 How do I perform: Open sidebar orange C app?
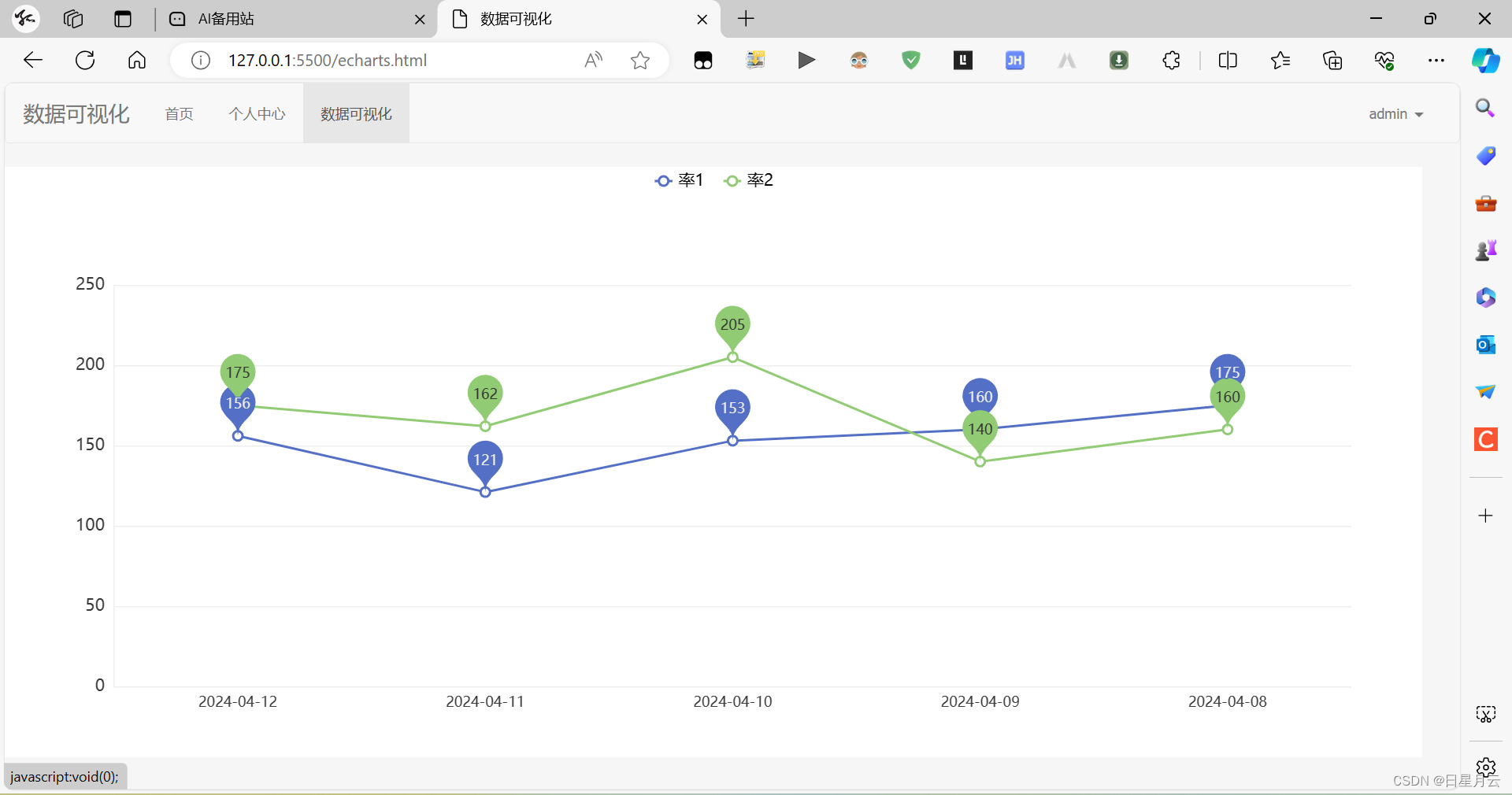coord(1485,439)
